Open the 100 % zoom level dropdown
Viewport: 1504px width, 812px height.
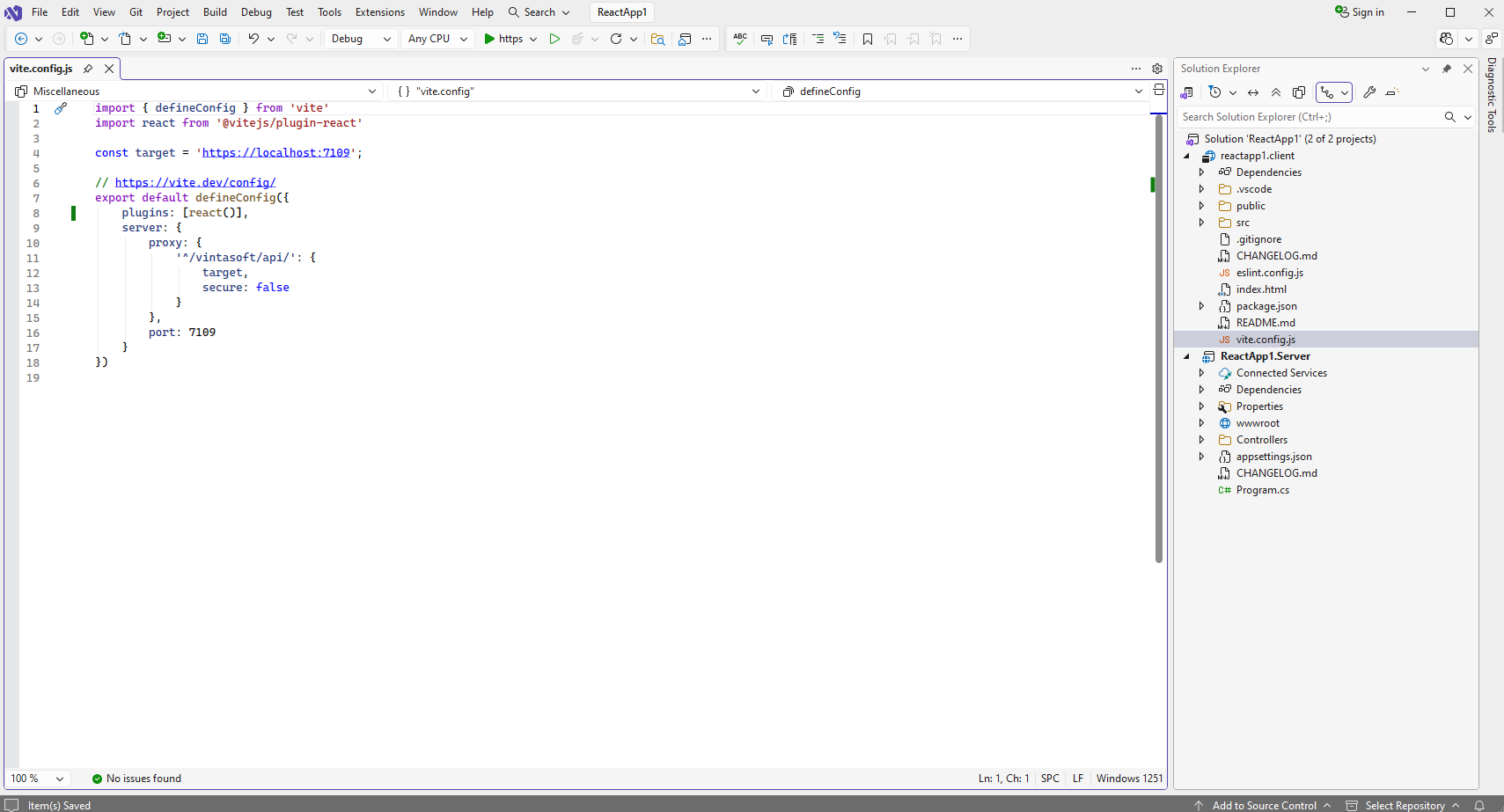pos(37,779)
